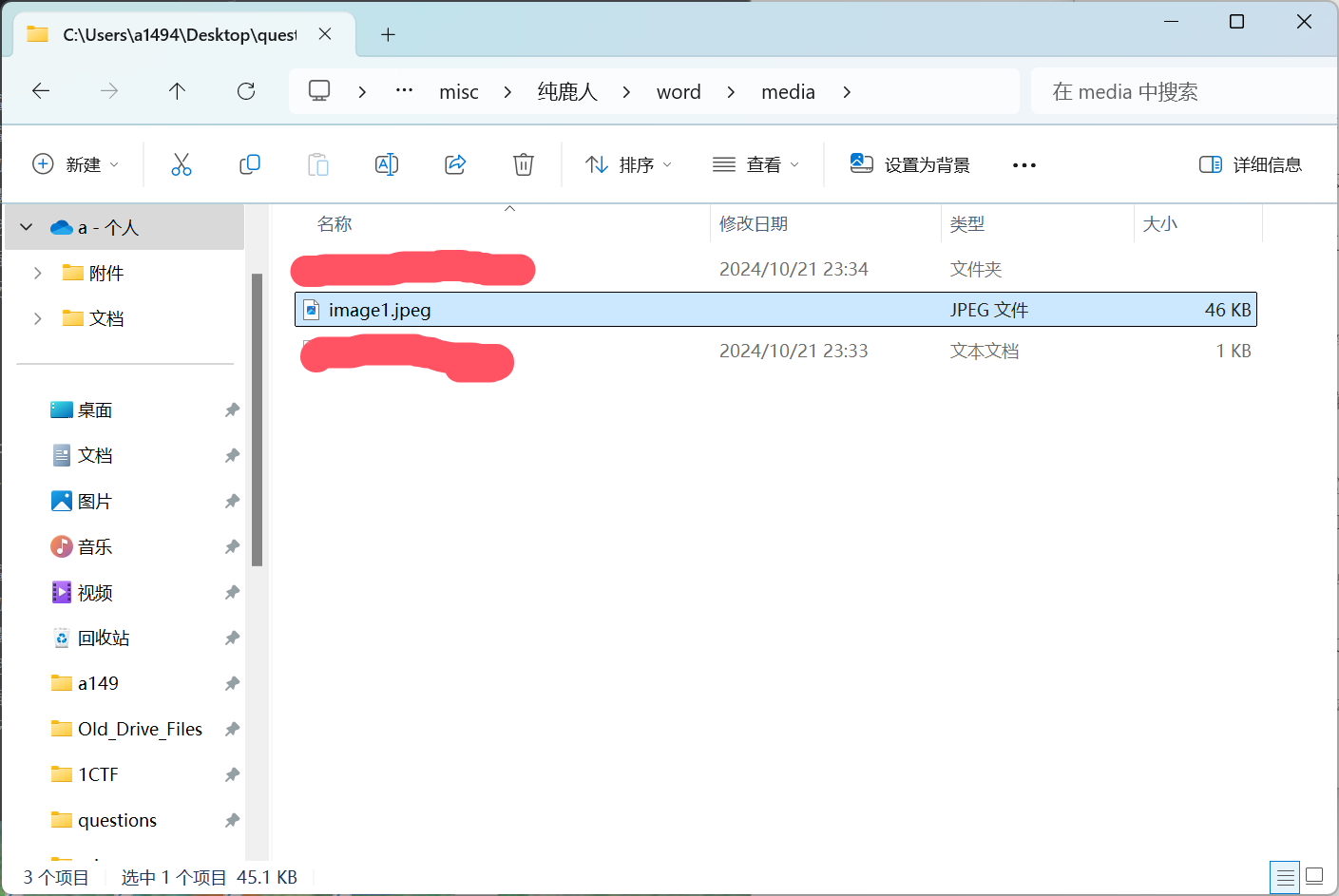Expand chevron after word in breadcrumb

[731, 91]
